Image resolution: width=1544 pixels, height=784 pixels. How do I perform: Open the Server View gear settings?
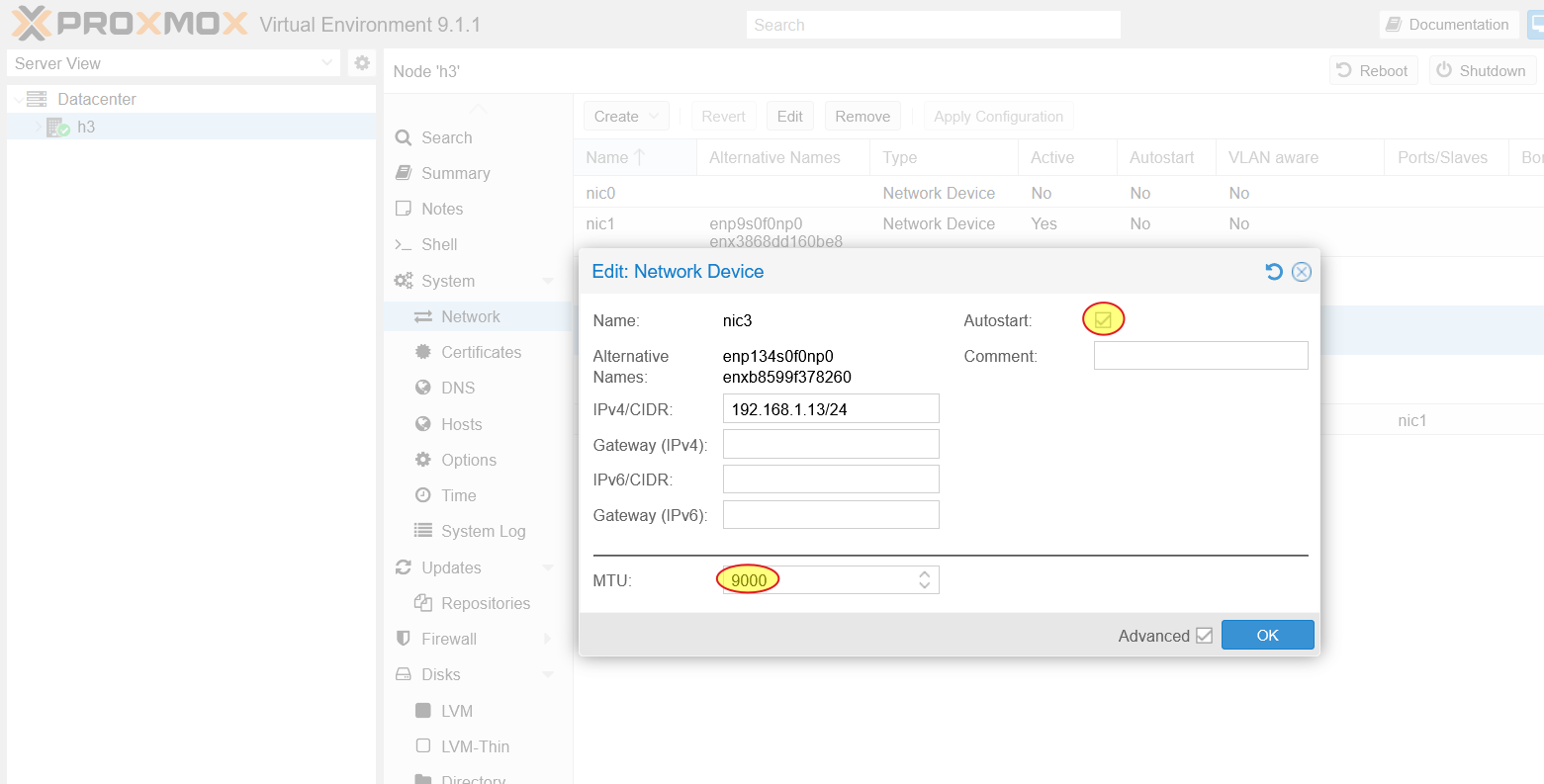(x=362, y=63)
